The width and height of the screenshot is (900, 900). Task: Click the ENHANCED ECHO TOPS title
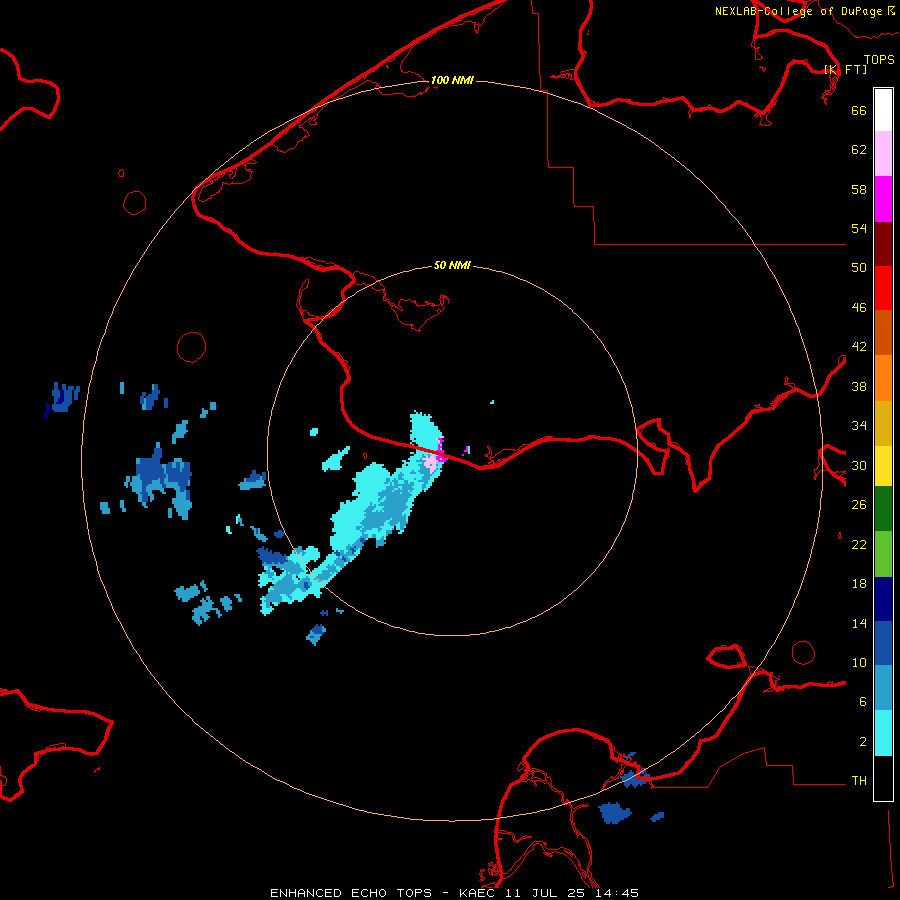pos(351,893)
